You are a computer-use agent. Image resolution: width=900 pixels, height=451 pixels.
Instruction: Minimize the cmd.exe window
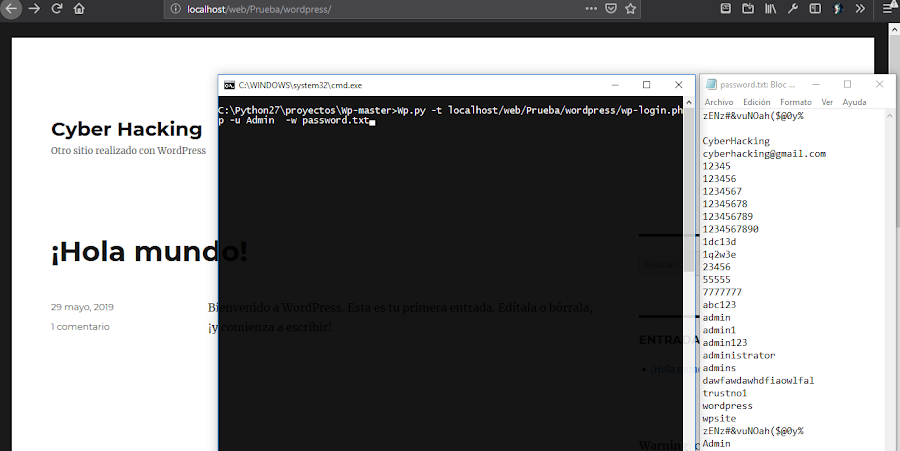pyautogui.click(x=615, y=85)
